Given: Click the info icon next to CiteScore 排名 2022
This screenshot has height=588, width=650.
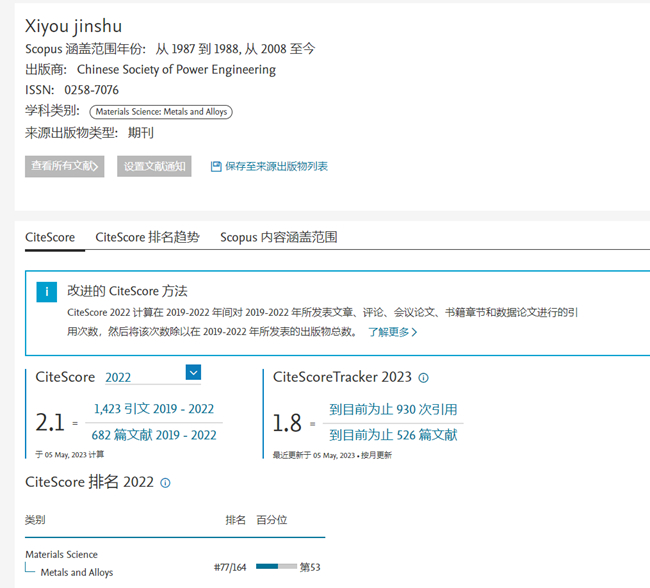Looking at the screenshot, I should [165, 483].
